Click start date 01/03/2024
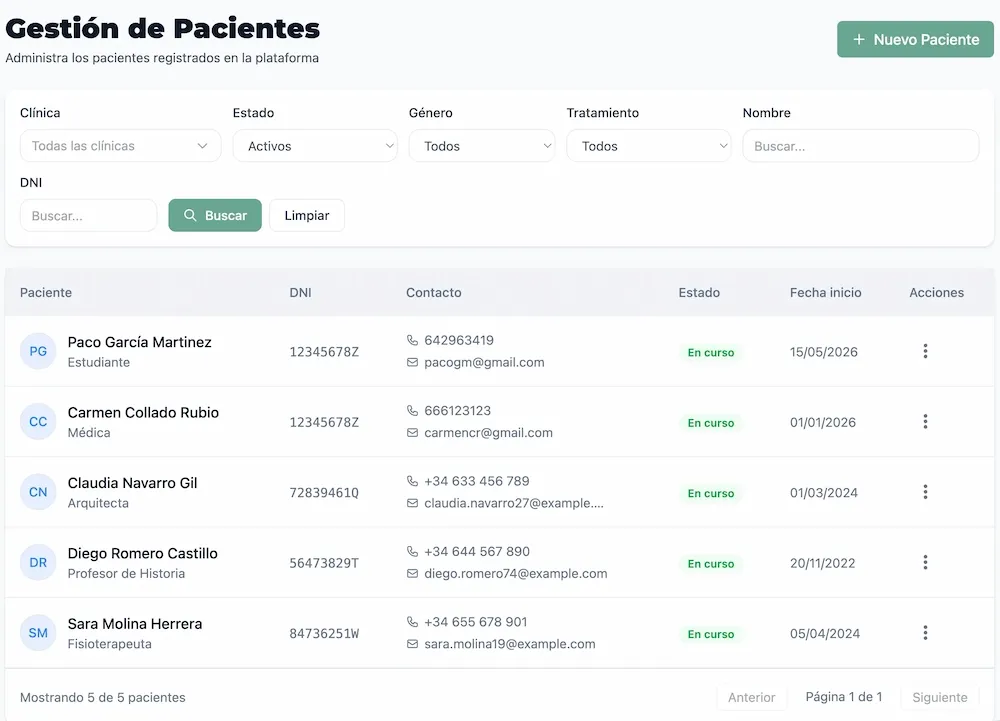The image size is (1000, 721). [823, 493]
